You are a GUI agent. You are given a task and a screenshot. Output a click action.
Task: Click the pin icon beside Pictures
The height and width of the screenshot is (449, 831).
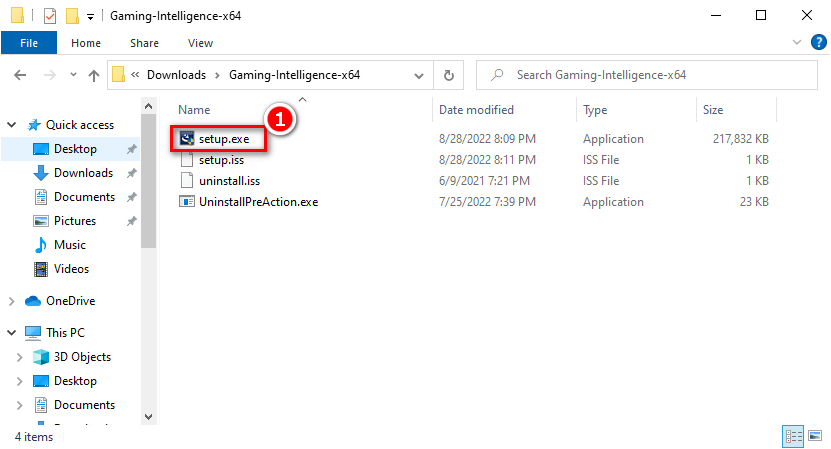tap(131, 221)
